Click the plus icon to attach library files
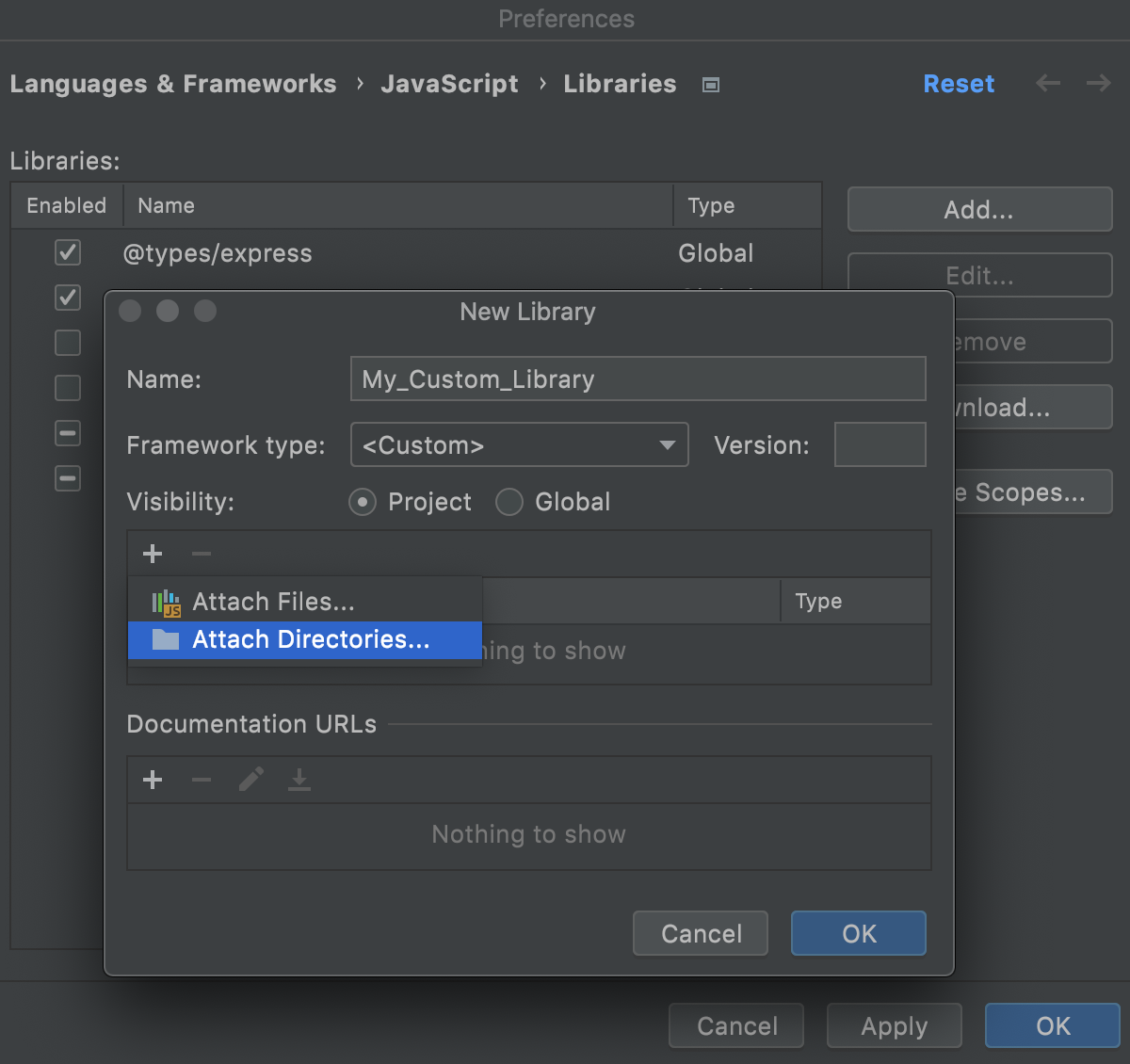This screenshot has width=1130, height=1064. (x=152, y=554)
